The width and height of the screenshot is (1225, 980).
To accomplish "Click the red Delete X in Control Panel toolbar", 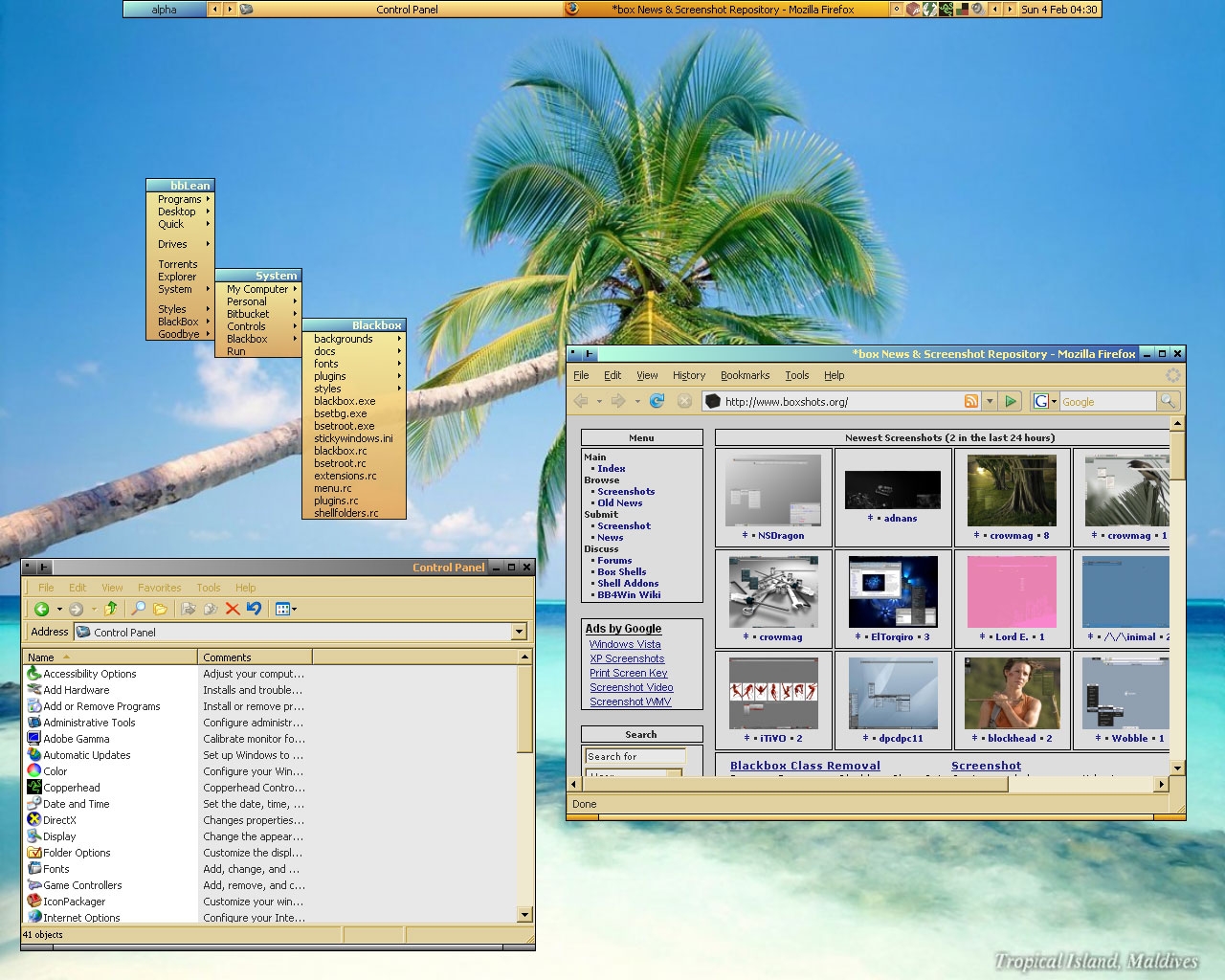I will [x=233, y=609].
